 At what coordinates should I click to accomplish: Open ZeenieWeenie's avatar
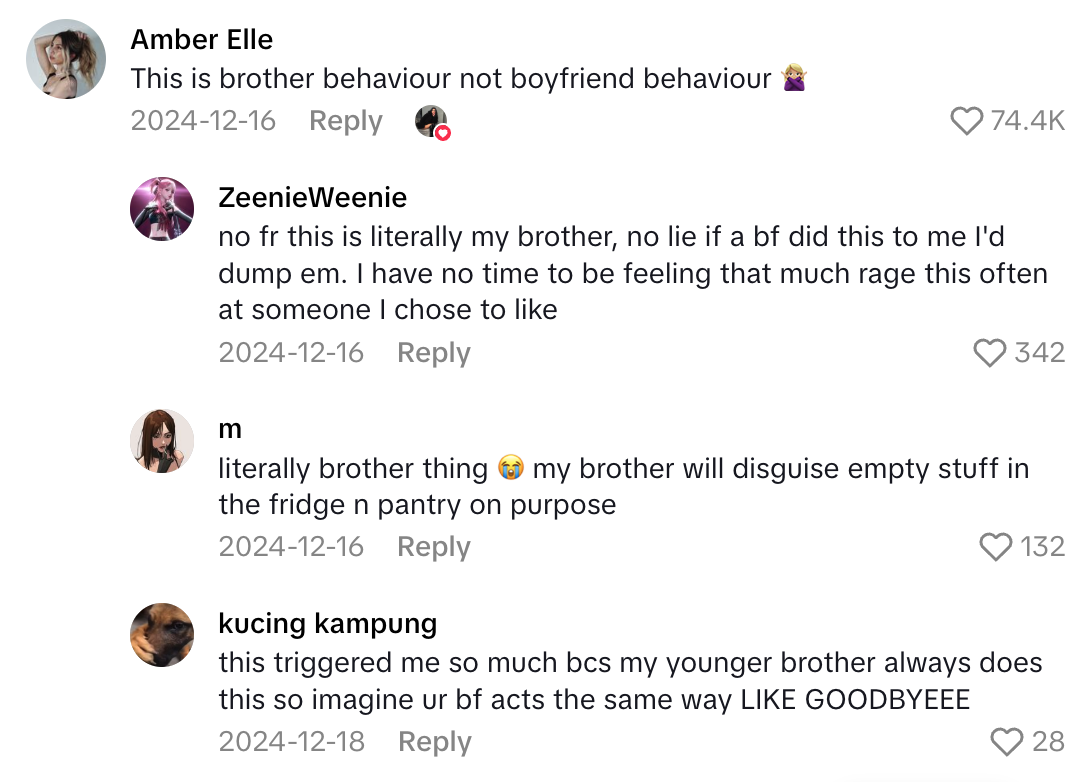coord(161,210)
